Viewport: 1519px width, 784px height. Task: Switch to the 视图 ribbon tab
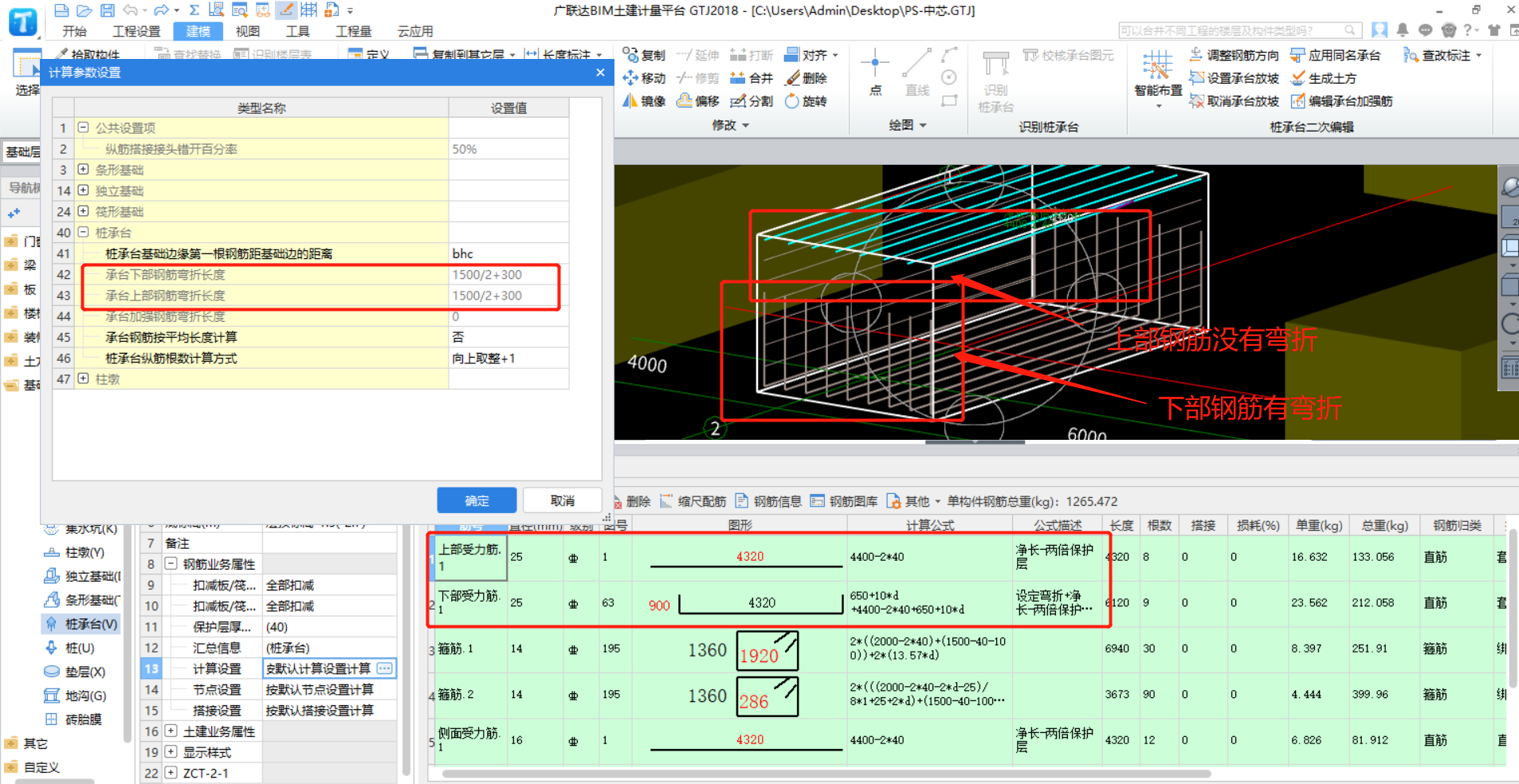coord(248,31)
